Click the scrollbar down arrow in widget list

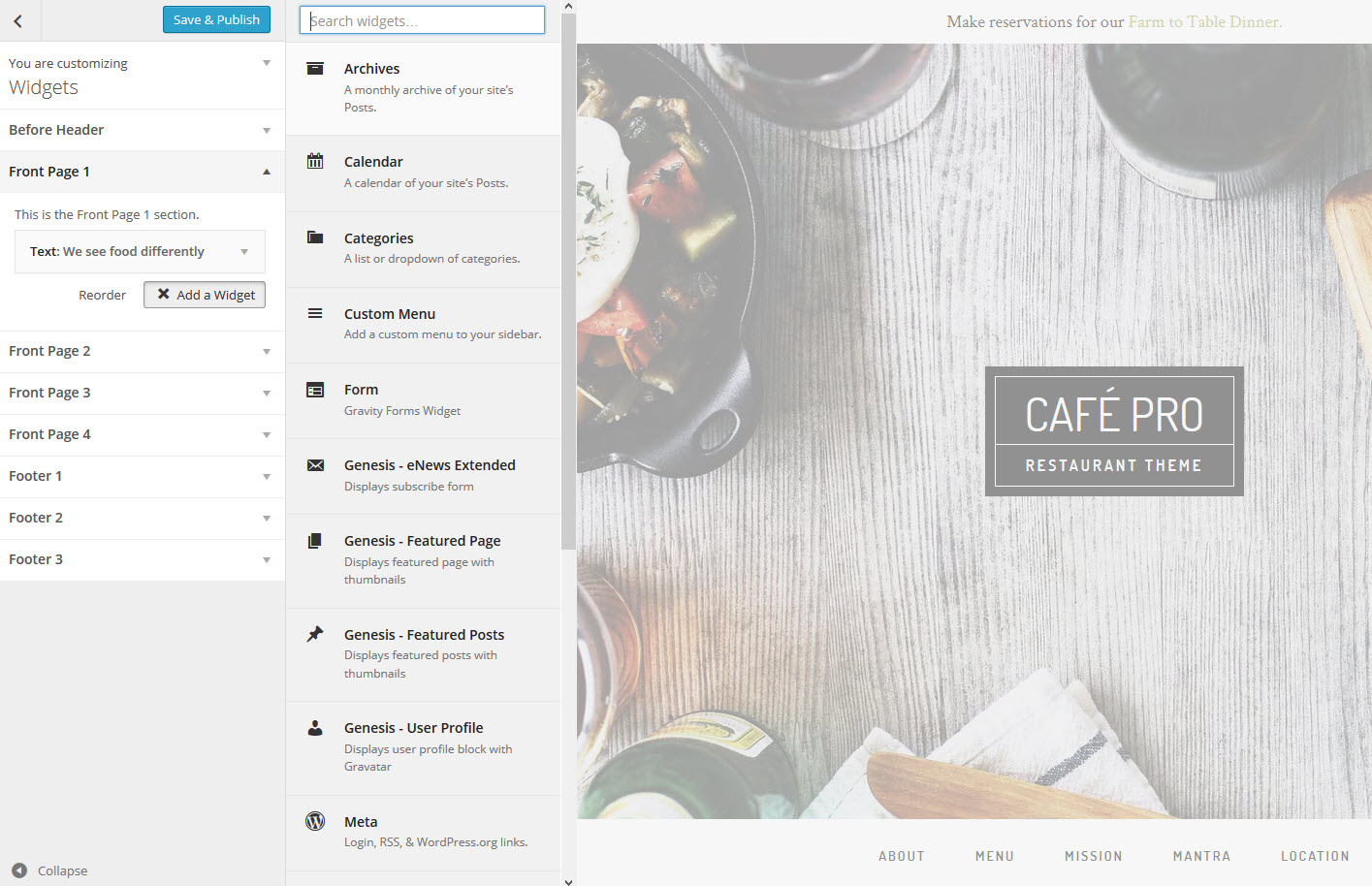pyautogui.click(x=568, y=881)
